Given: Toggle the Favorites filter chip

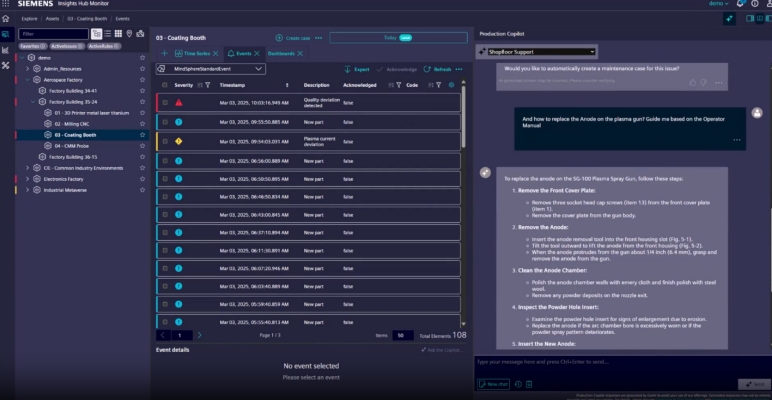Looking at the screenshot, I should pos(33,46).
